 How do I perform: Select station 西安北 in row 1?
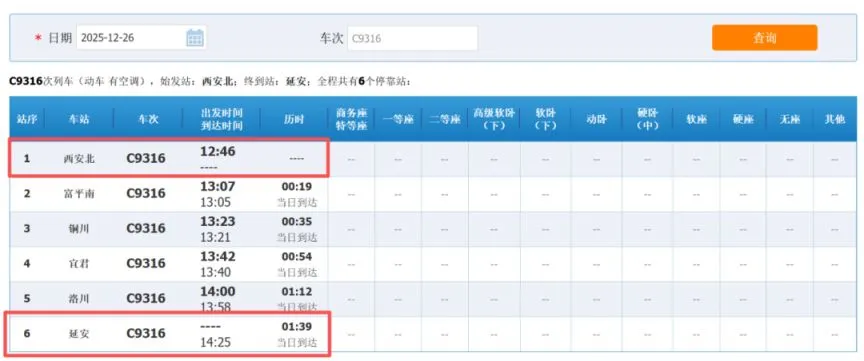click(x=79, y=159)
